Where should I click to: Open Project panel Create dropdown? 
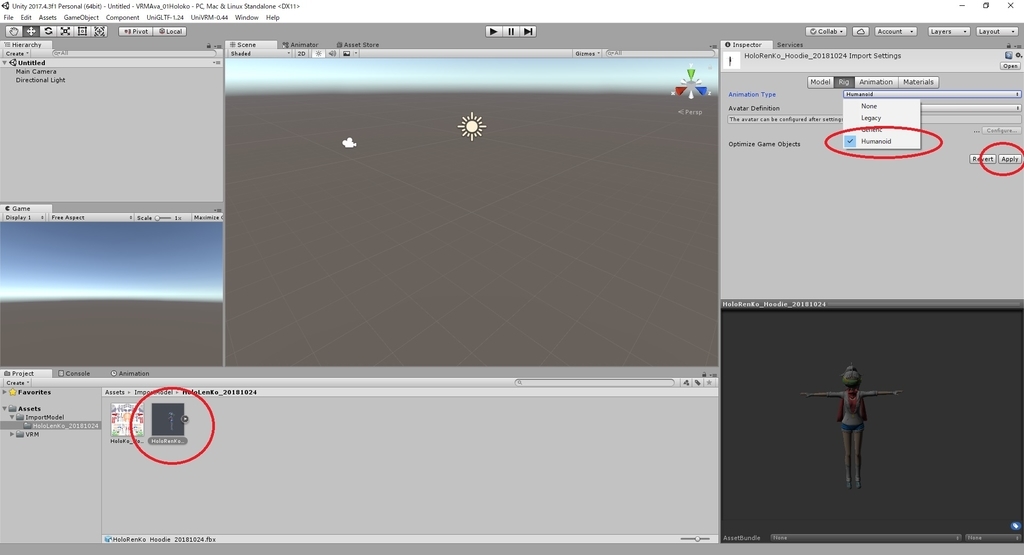(x=17, y=383)
